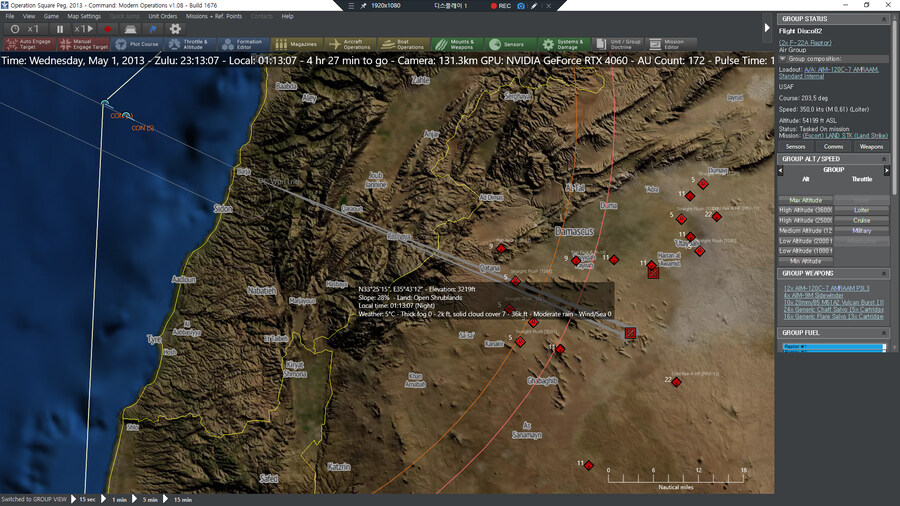
Task: Set throttle to Military
Action: click(862, 231)
